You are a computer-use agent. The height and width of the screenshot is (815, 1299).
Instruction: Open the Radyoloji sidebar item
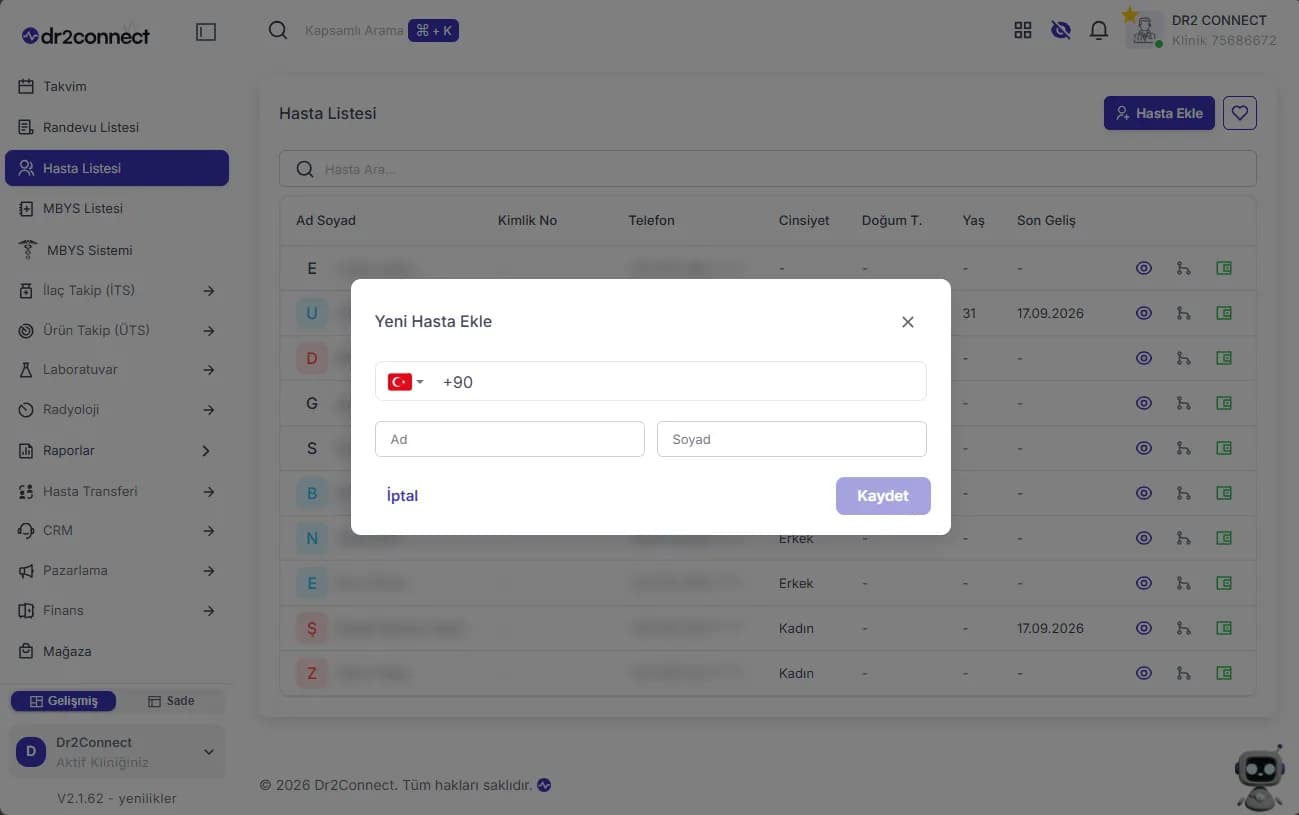117,410
